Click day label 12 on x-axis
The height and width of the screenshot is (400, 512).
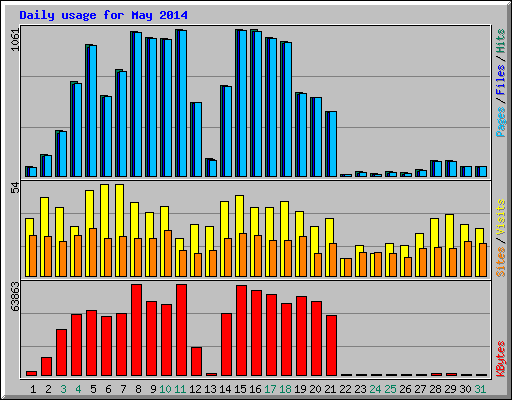click(195, 389)
